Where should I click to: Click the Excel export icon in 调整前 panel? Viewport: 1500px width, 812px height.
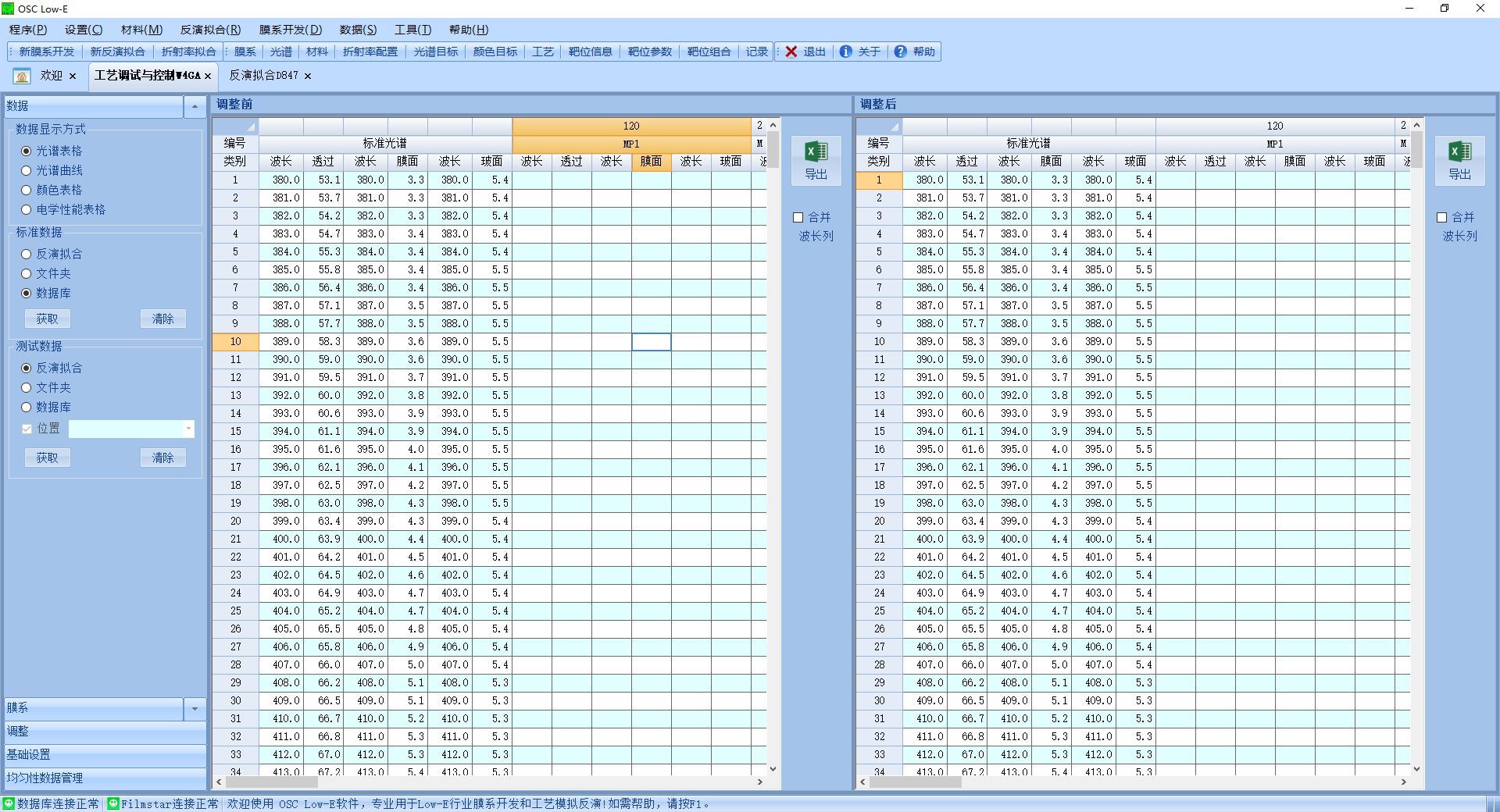(x=816, y=151)
